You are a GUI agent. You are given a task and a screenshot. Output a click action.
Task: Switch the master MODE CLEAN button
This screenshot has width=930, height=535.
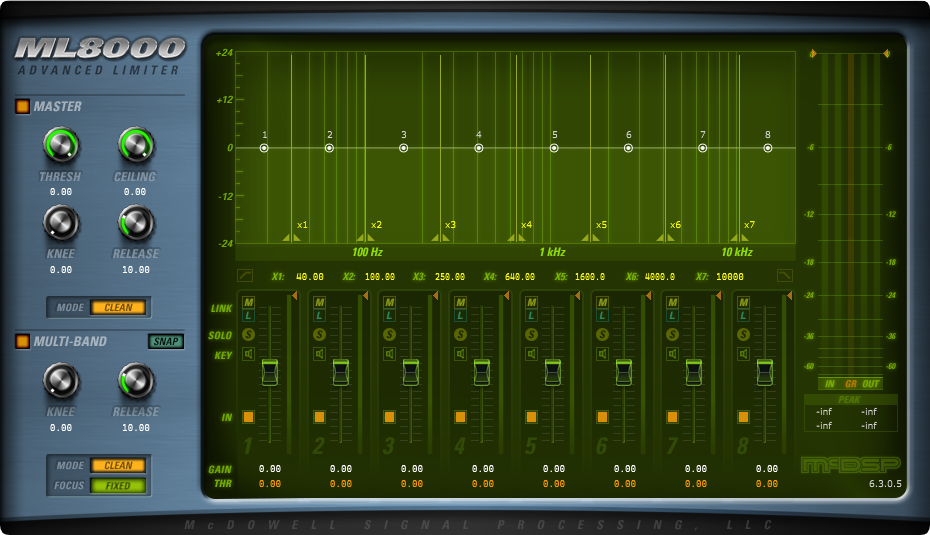pos(118,307)
